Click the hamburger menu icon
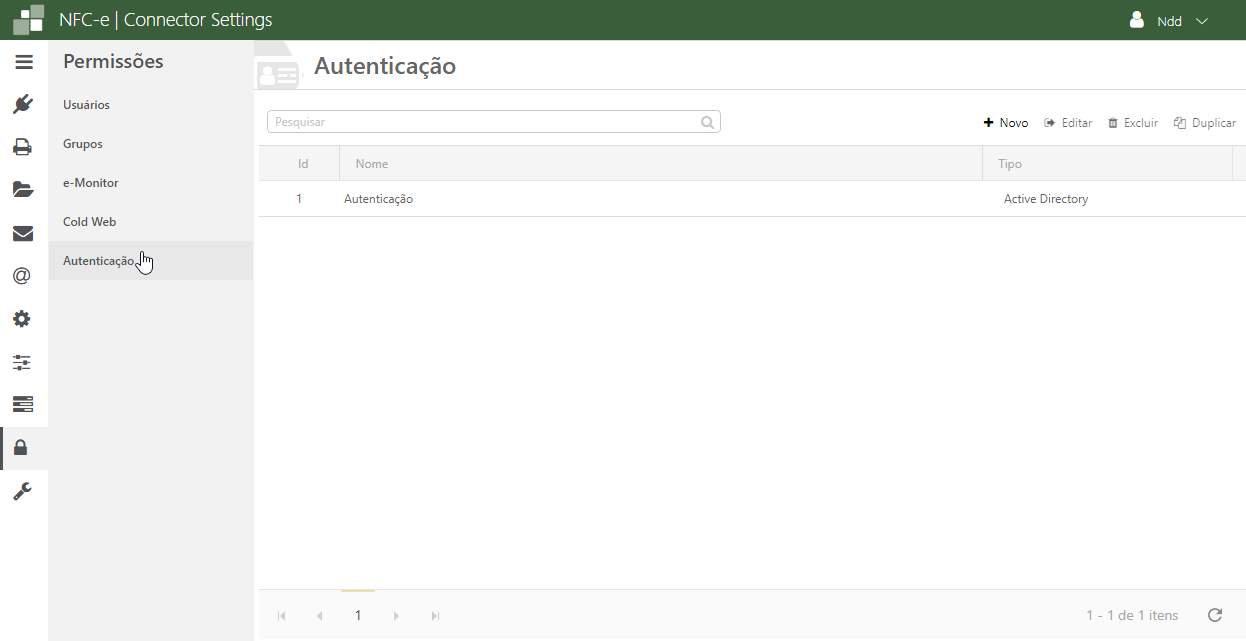This screenshot has height=641, width=1246. (x=24, y=62)
